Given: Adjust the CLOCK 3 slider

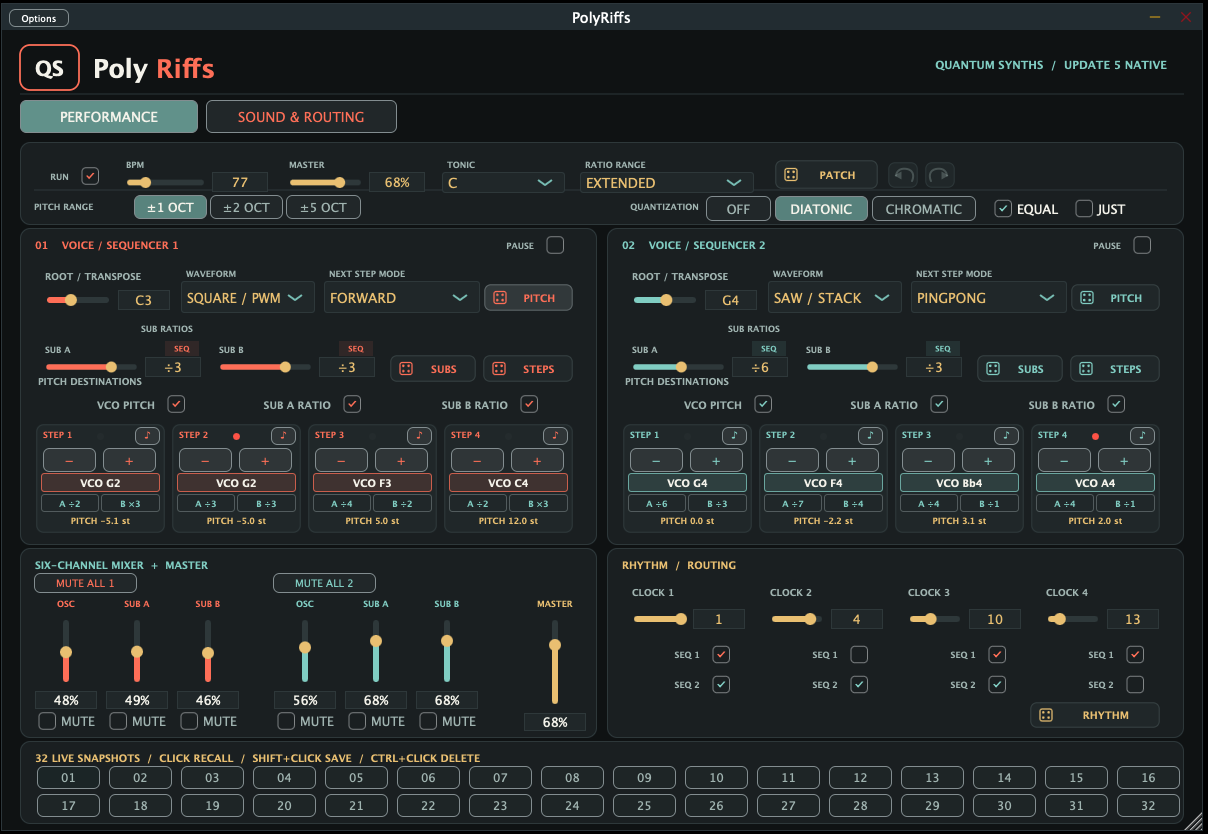Looking at the screenshot, I should [x=936, y=620].
